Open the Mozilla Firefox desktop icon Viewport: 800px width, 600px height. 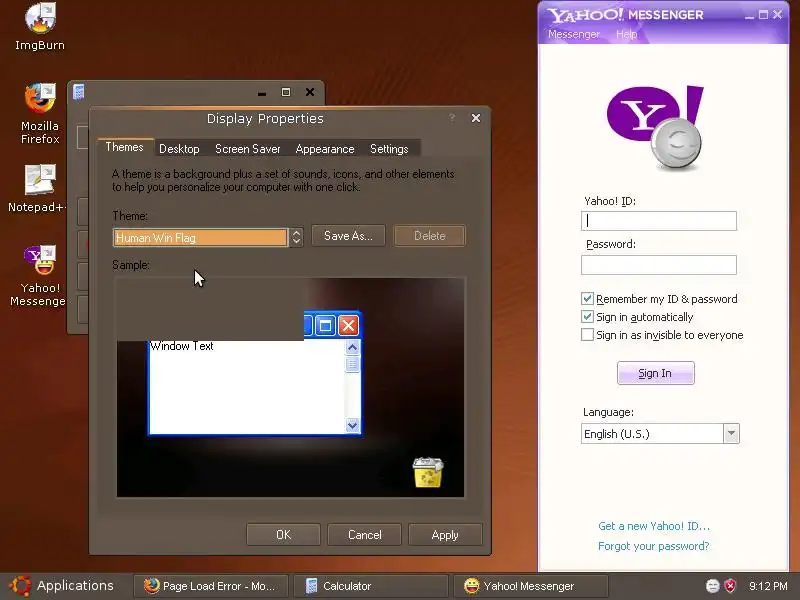[x=40, y=113]
